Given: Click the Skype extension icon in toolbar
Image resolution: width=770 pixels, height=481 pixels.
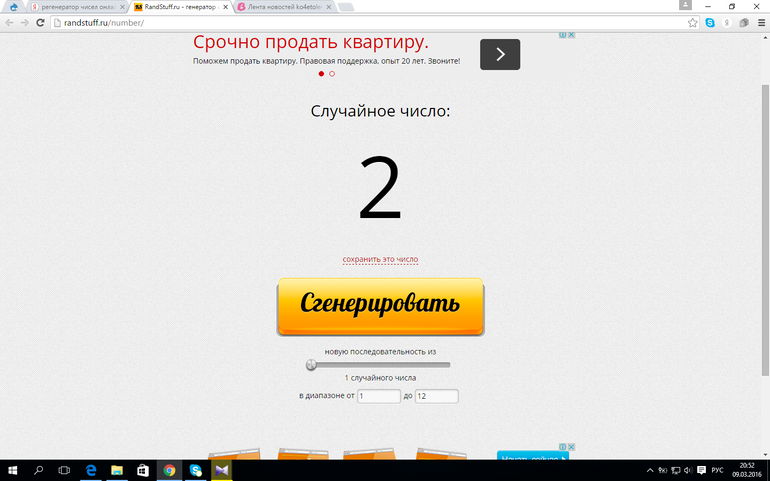Looking at the screenshot, I should pos(710,22).
